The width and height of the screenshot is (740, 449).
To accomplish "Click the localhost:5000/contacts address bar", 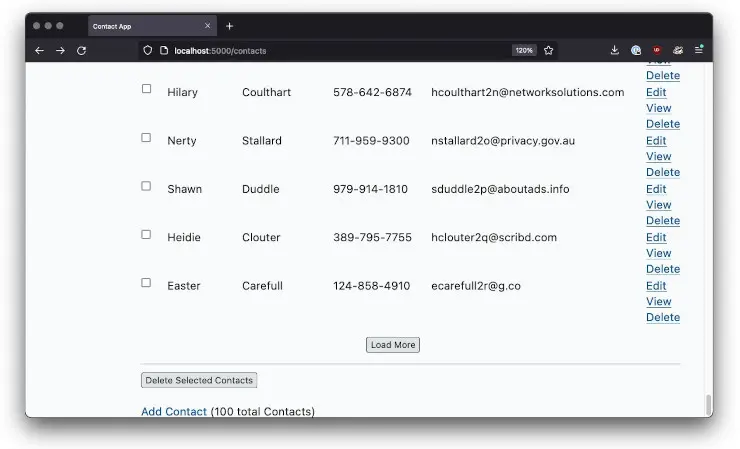I will [x=330, y=50].
